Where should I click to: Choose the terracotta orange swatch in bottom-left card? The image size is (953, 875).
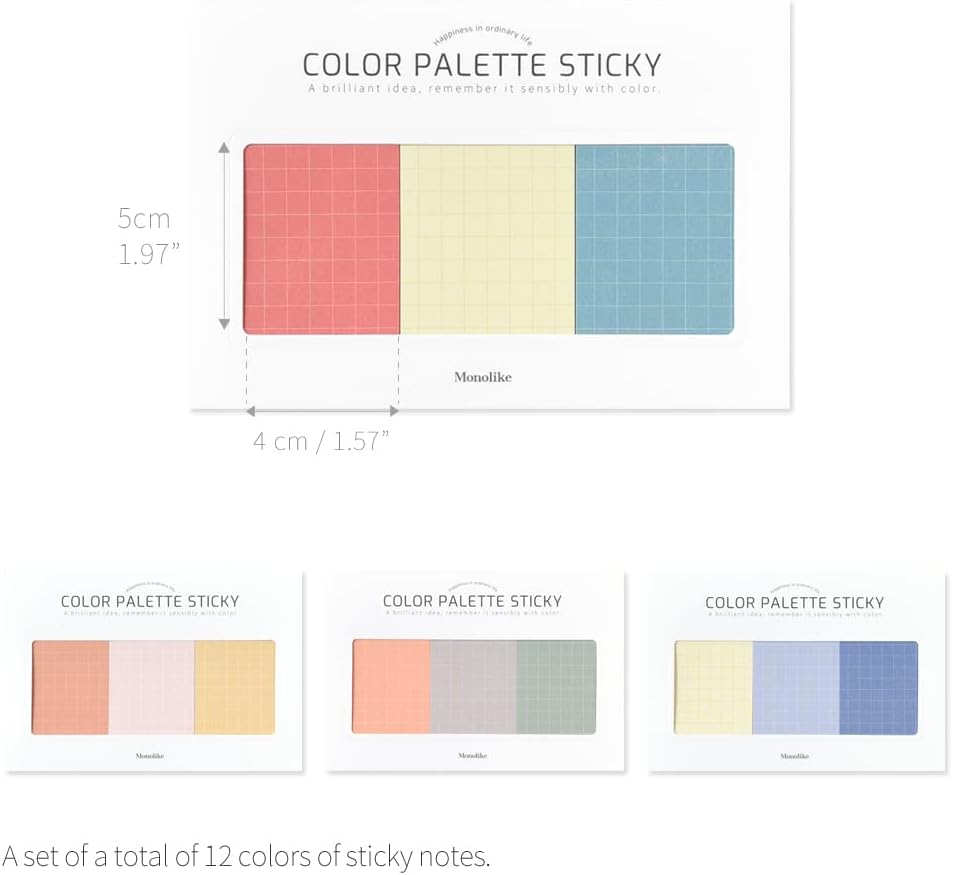[70, 687]
